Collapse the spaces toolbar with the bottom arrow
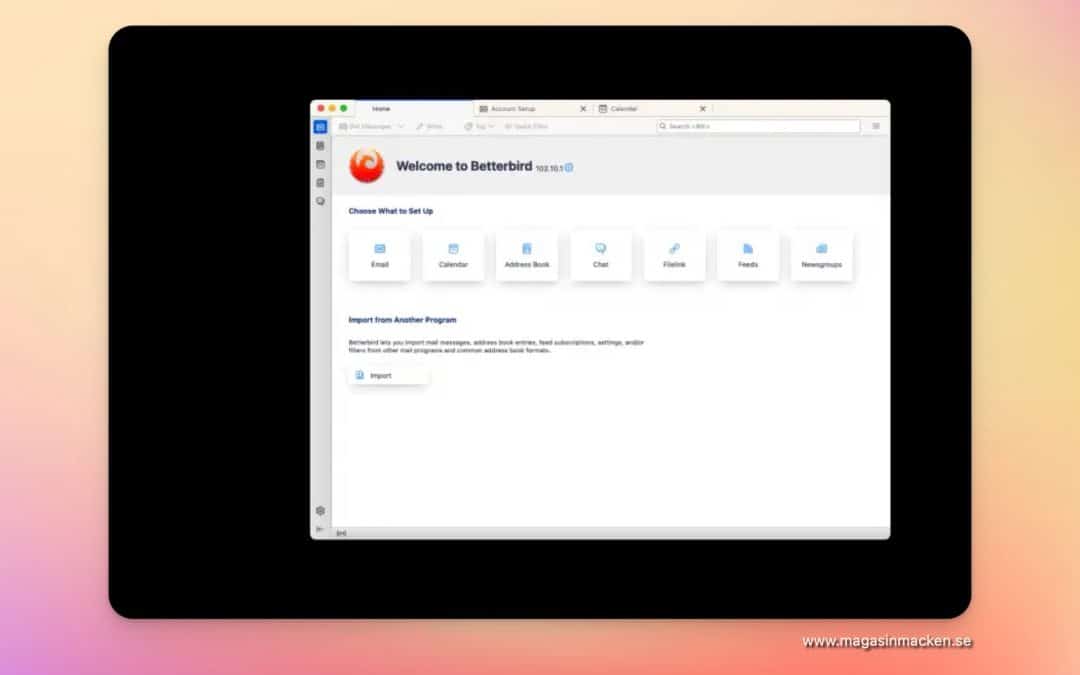This screenshot has width=1080, height=675. pyautogui.click(x=320, y=529)
